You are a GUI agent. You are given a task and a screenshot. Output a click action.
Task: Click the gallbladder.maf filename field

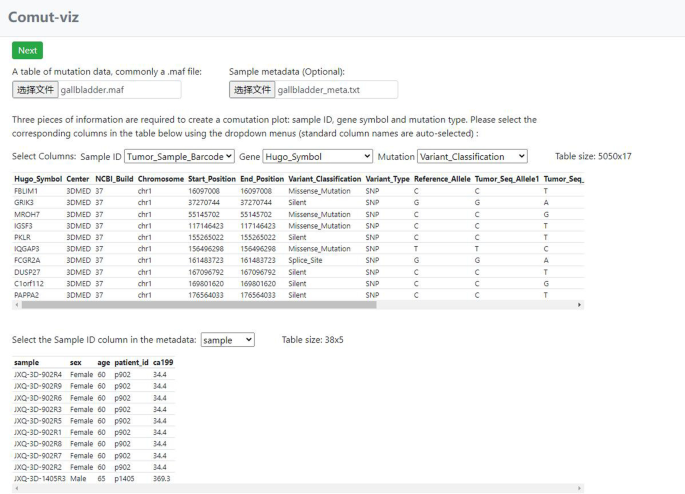point(119,90)
